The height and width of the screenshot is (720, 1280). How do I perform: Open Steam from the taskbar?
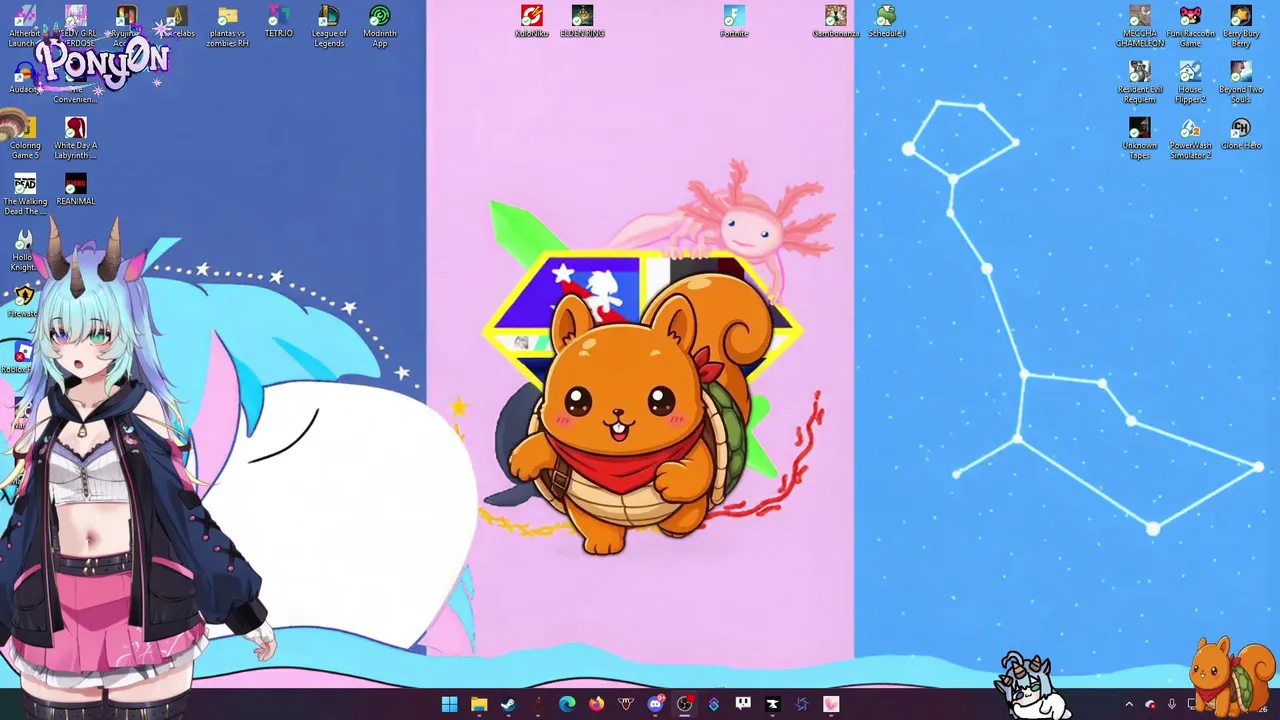(x=508, y=705)
